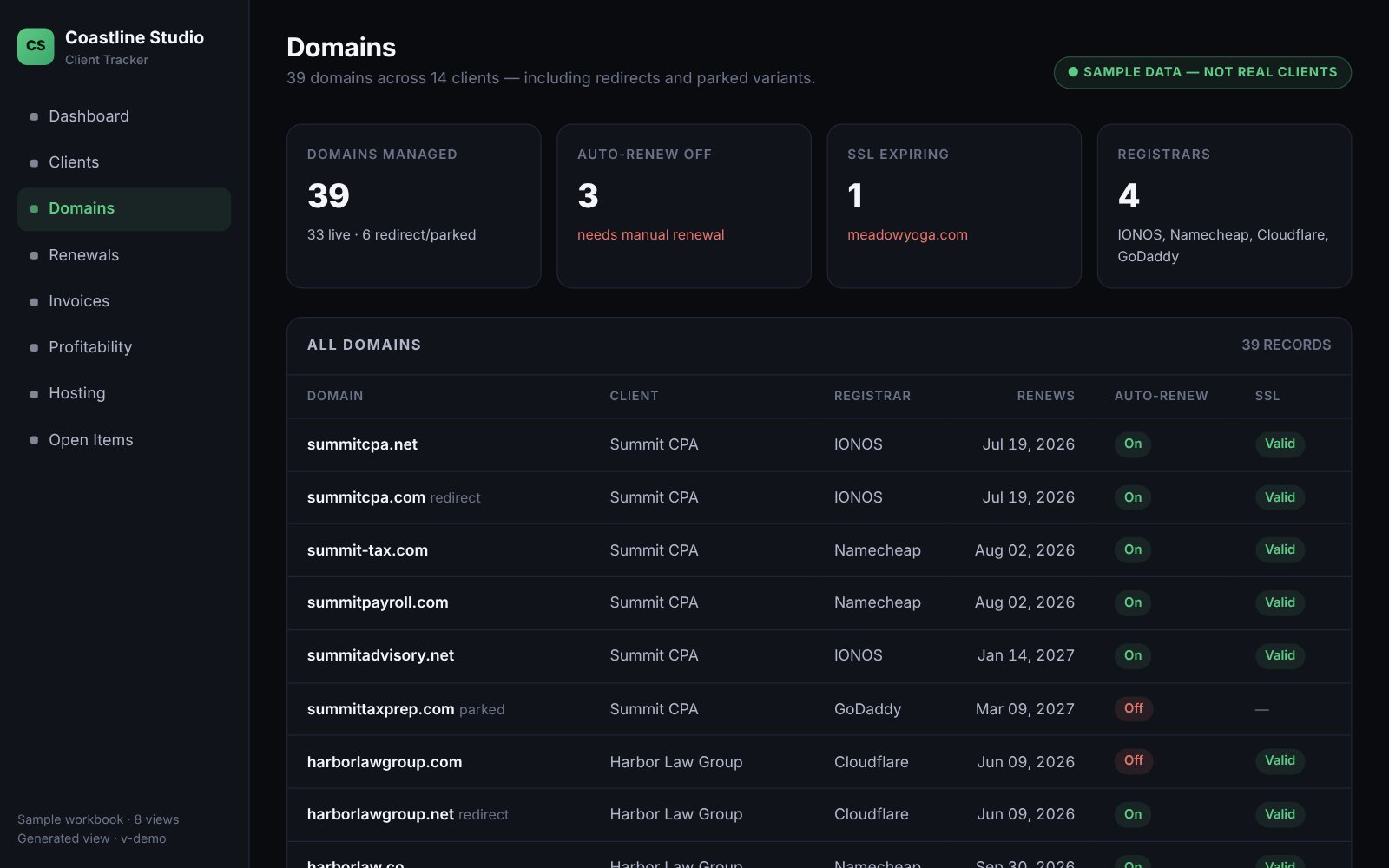Click the Sample Data badge

pos(1202,72)
